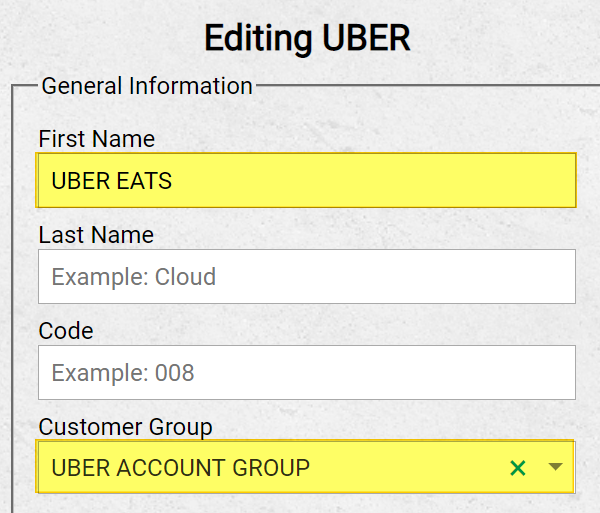This screenshot has height=513, width=600.
Task: Clear the UBER ACCOUNT GROUP selection
Action: [518, 467]
